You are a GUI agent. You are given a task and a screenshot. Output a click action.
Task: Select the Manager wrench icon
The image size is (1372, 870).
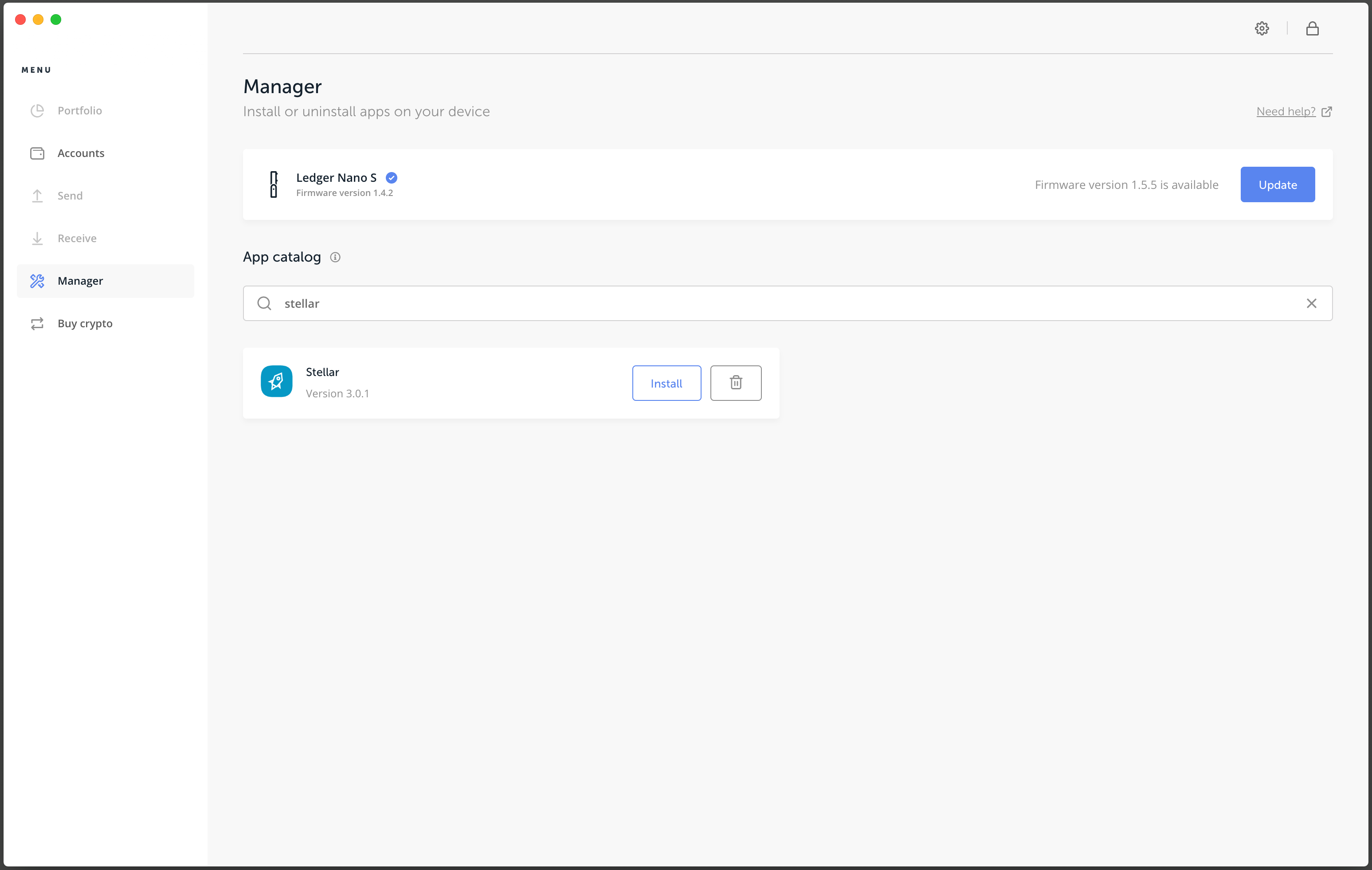click(38, 281)
